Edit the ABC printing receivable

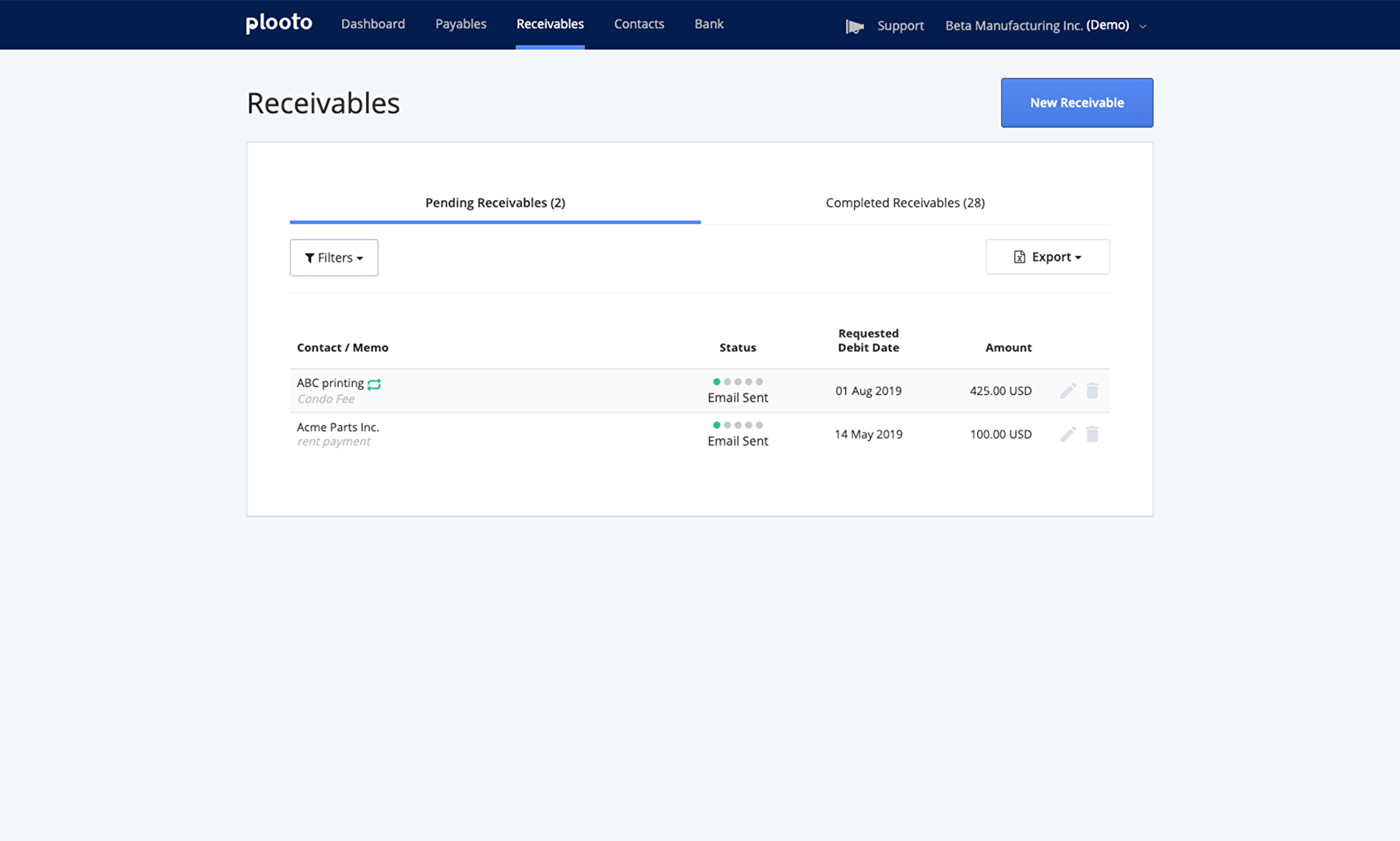pyautogui.click(x=1067, y=390)
